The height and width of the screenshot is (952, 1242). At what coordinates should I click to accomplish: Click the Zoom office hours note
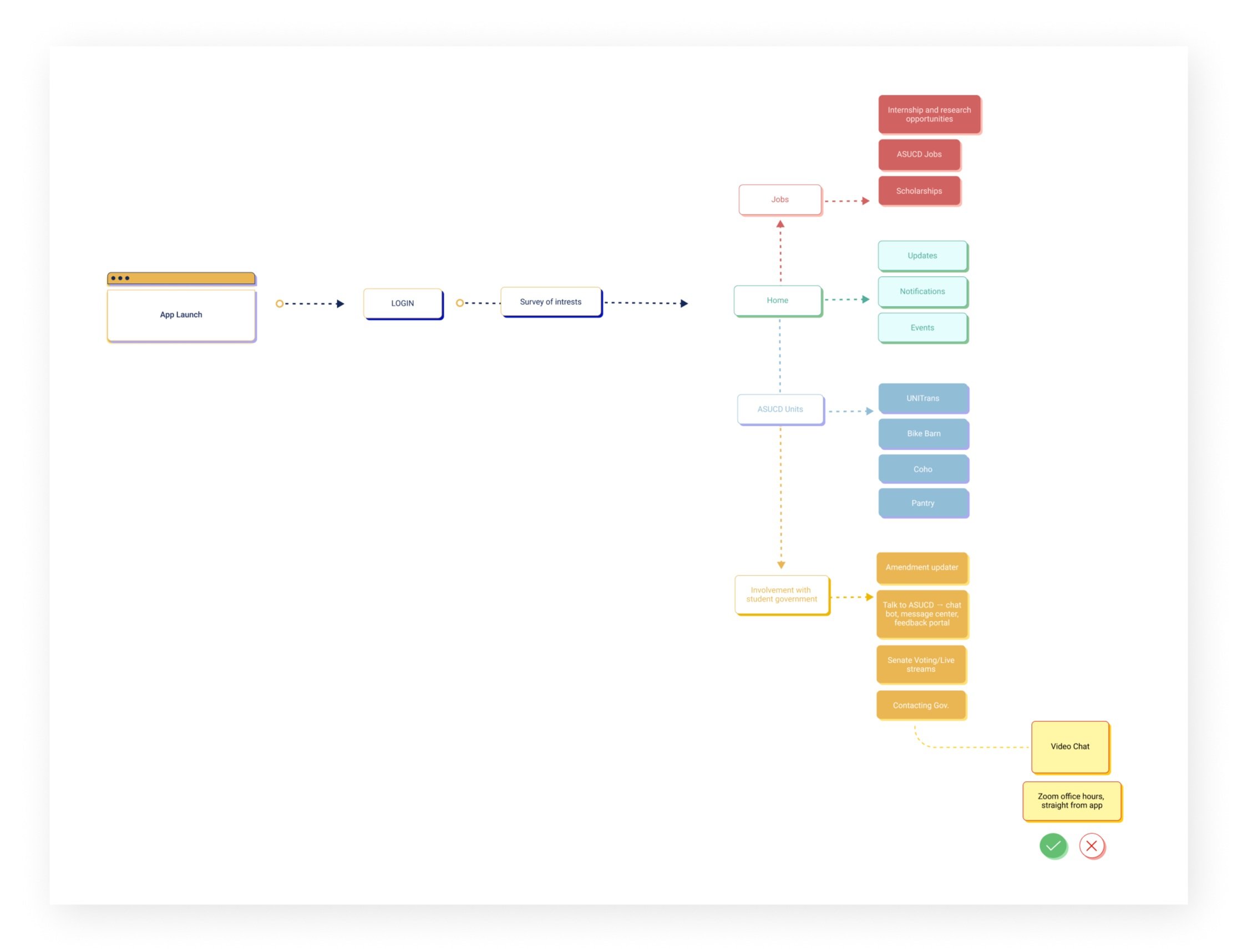[1071, 800]
